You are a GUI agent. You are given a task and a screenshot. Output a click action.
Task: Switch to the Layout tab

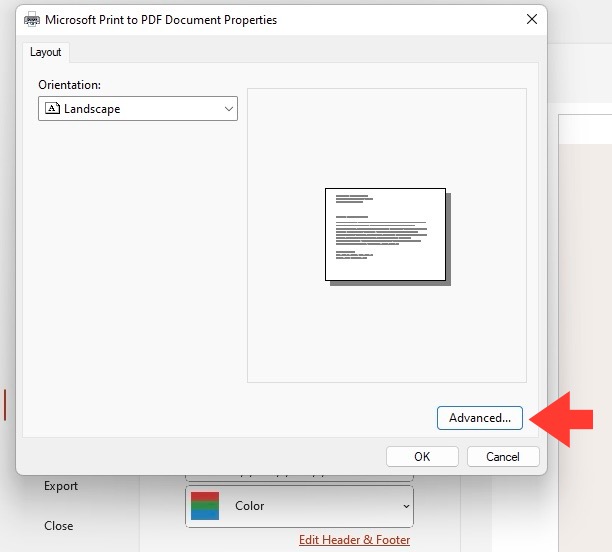[x=46, y=52]
